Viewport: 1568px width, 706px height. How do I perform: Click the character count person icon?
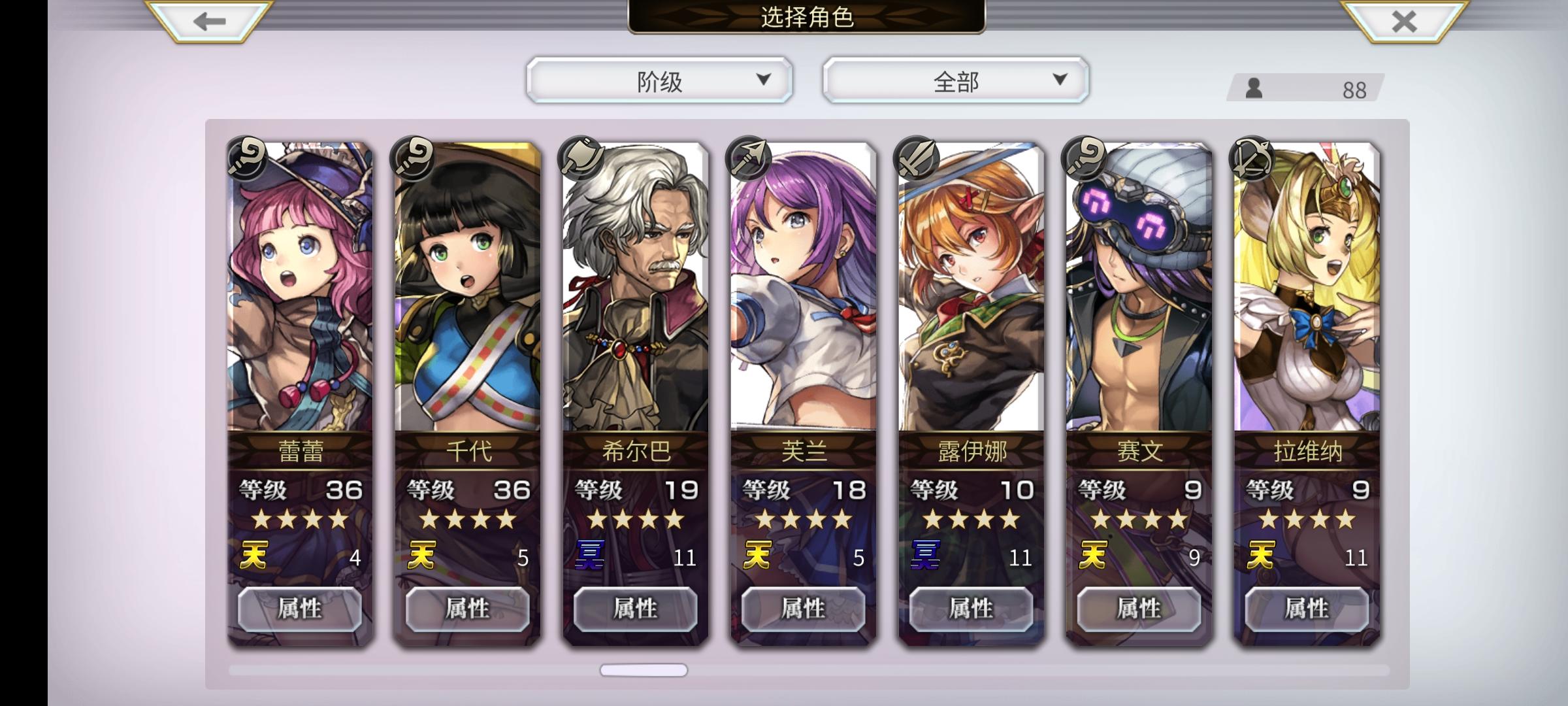1254,88
